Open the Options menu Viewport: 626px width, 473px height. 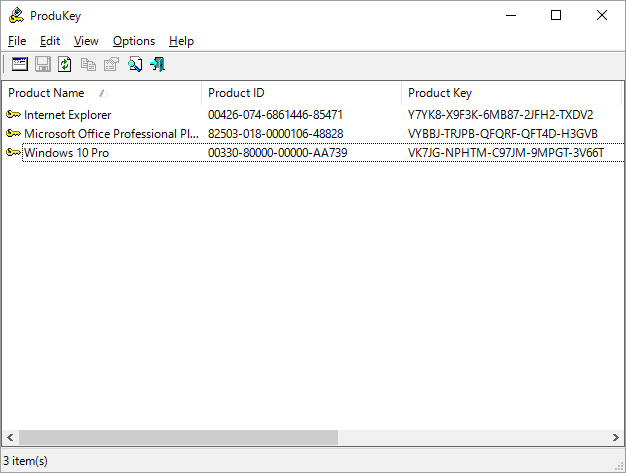[133, 41]
